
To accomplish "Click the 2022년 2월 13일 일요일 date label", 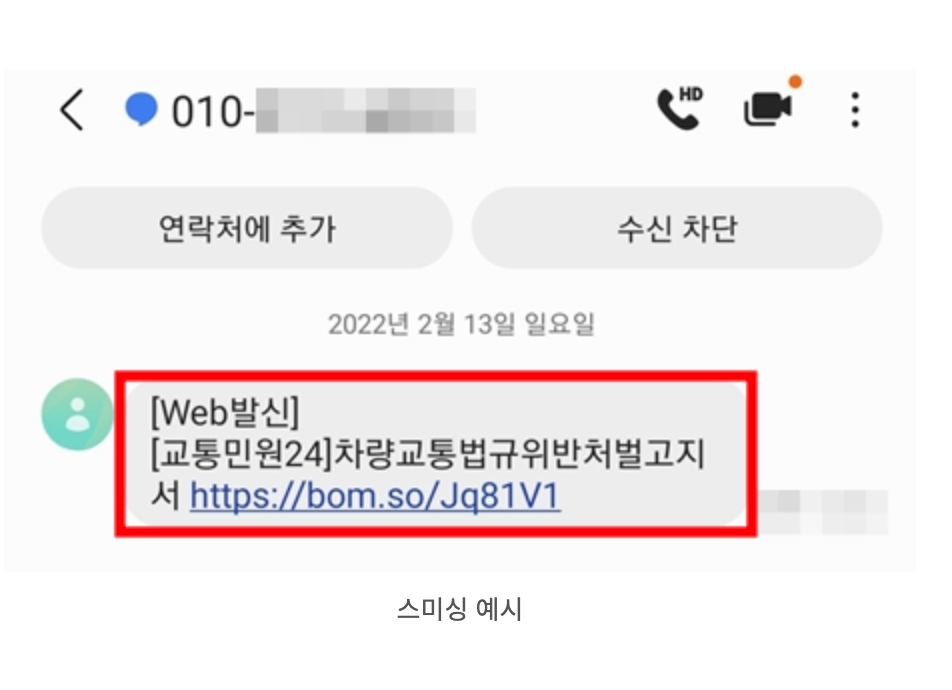I will coord(461,324).
